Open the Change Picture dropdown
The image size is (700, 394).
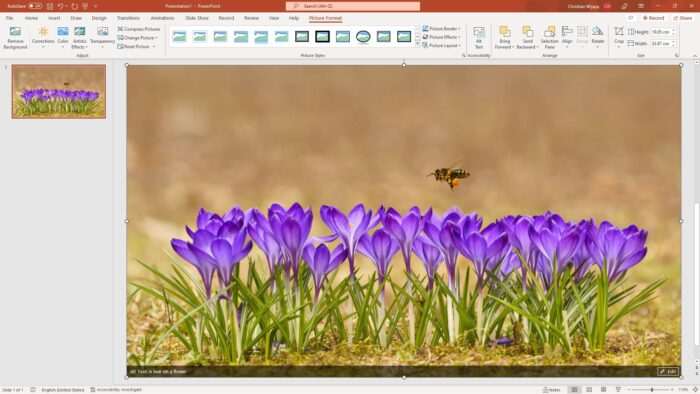pyautogui.click(x=138, y=37)
